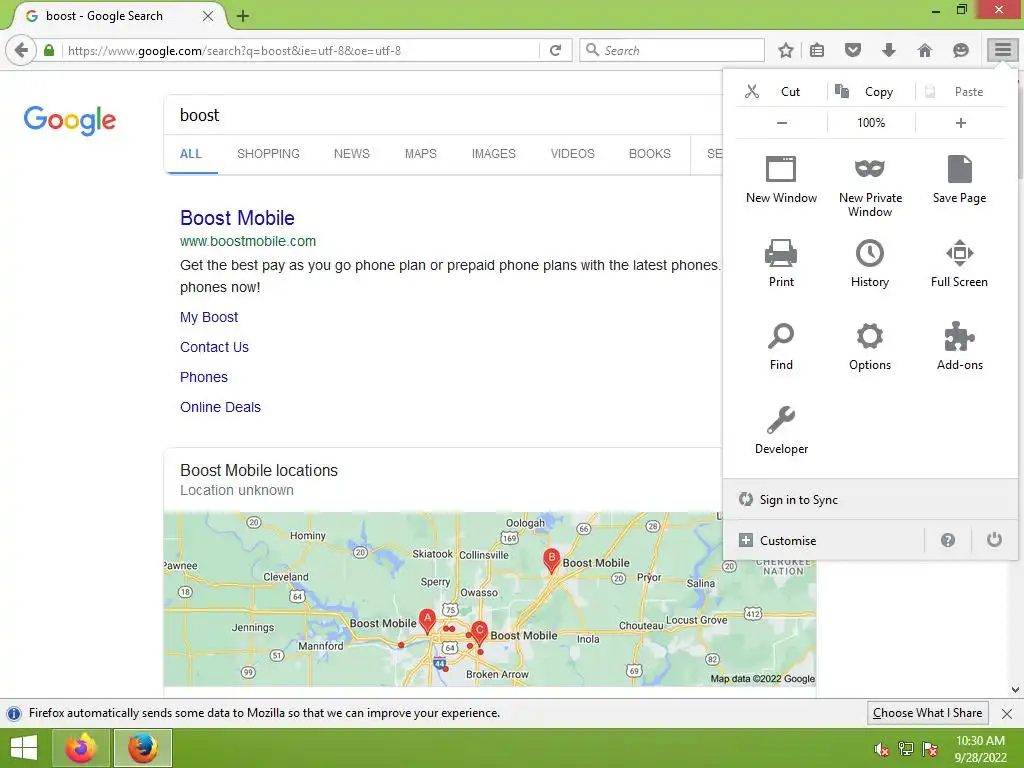
Task: Switch to the NEWS tab
Action: [x=351, y=153]
